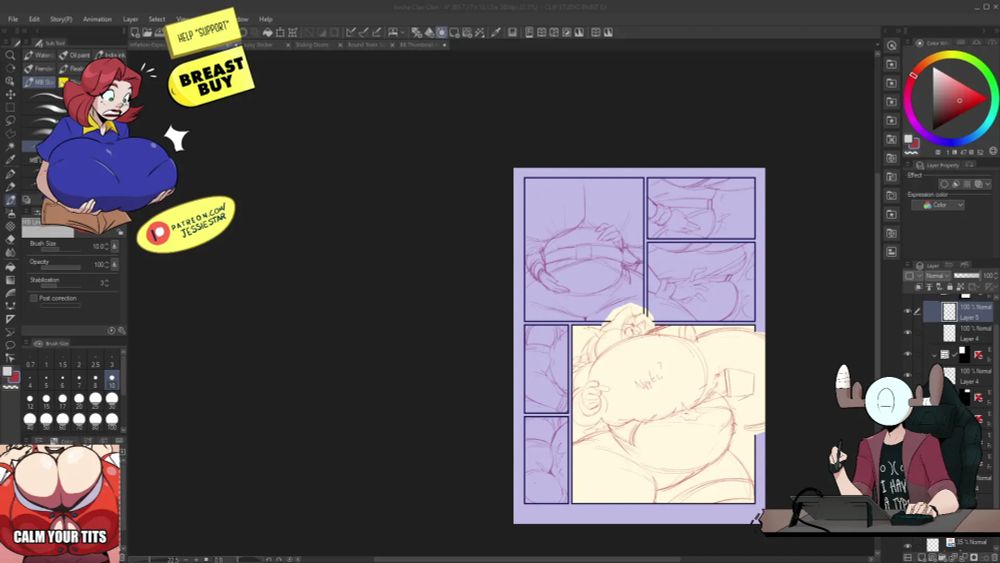1000x563 pixels.
Task: Open the Help menu
Action: tap(266, 19)
